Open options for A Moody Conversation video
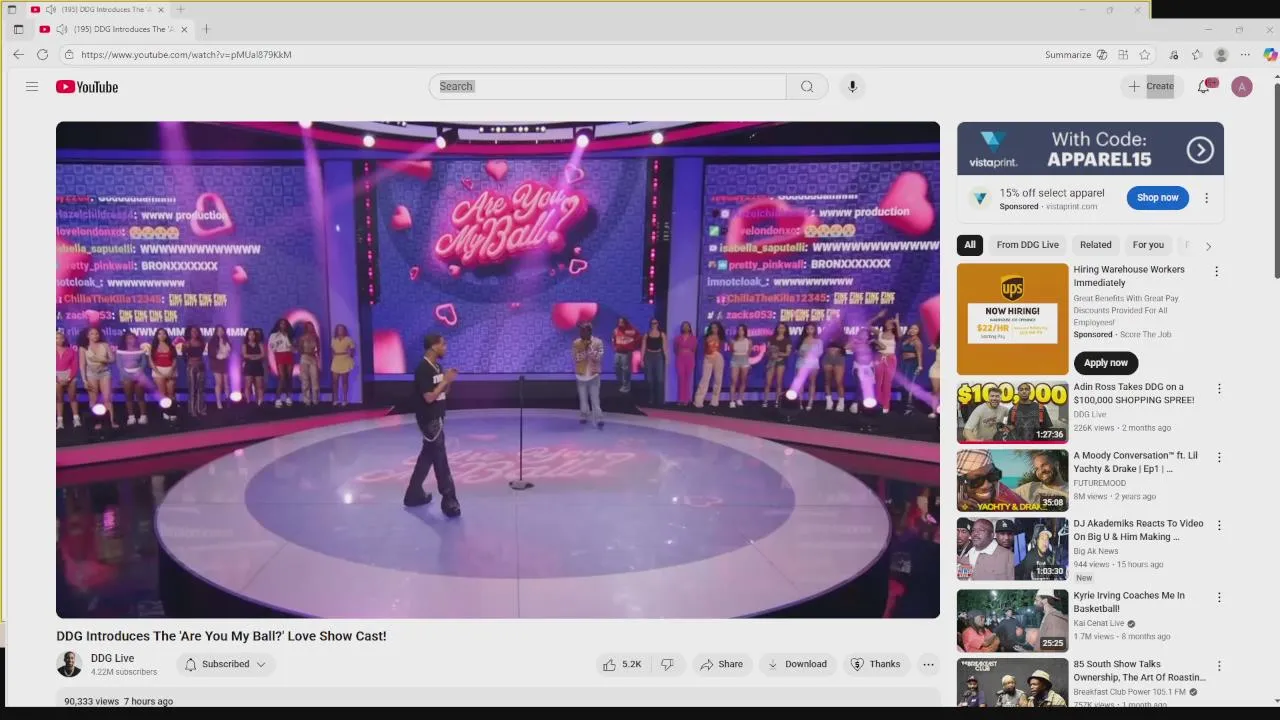This screenshot has height=720, width=1280. (1218, 457)
